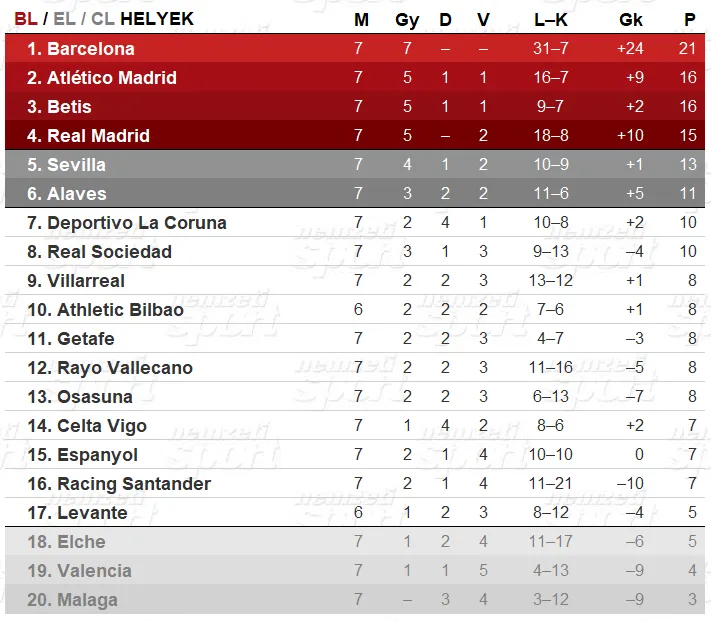
Task: Open the Barcelona team row
Action: tap(355, 48)
